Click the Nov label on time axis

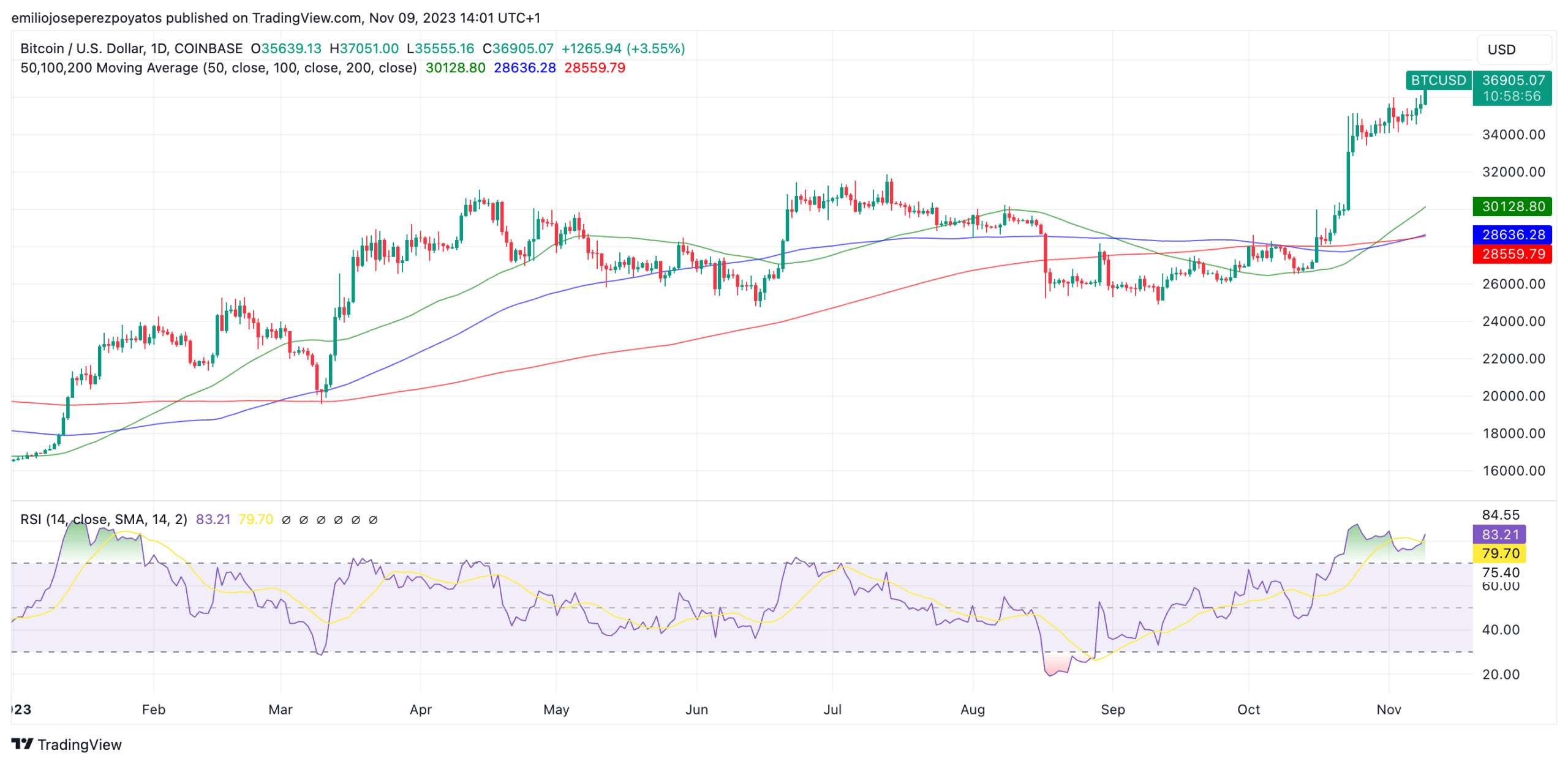1388,710
